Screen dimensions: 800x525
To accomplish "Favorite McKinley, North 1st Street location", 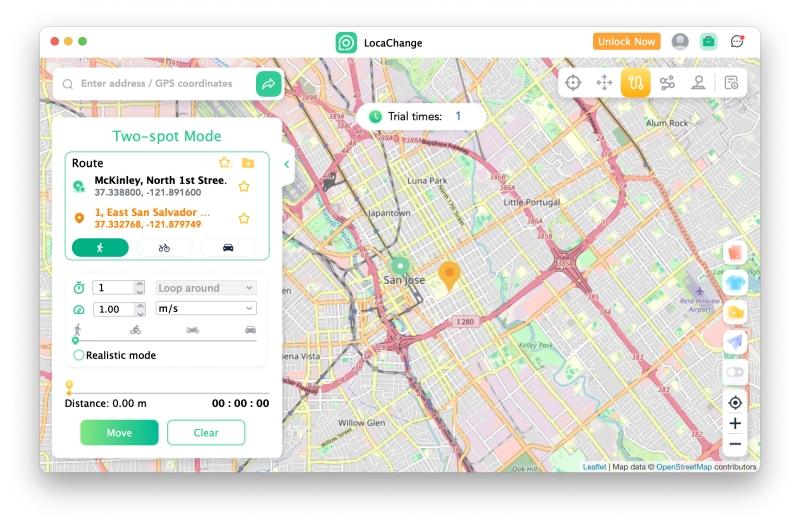I will tap(244, 186).
